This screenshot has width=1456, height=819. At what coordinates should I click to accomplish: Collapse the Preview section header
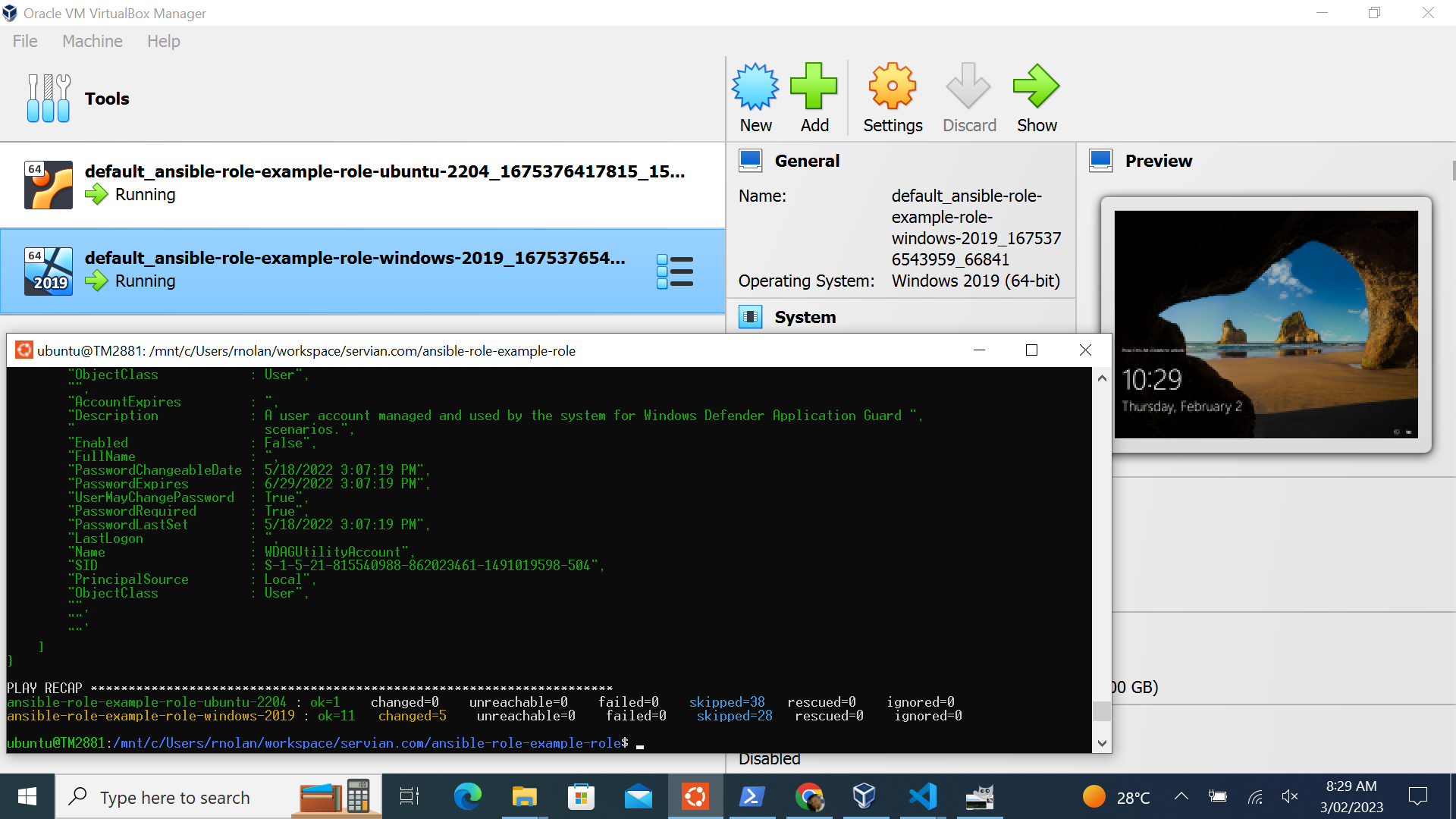coord(1158,161)
